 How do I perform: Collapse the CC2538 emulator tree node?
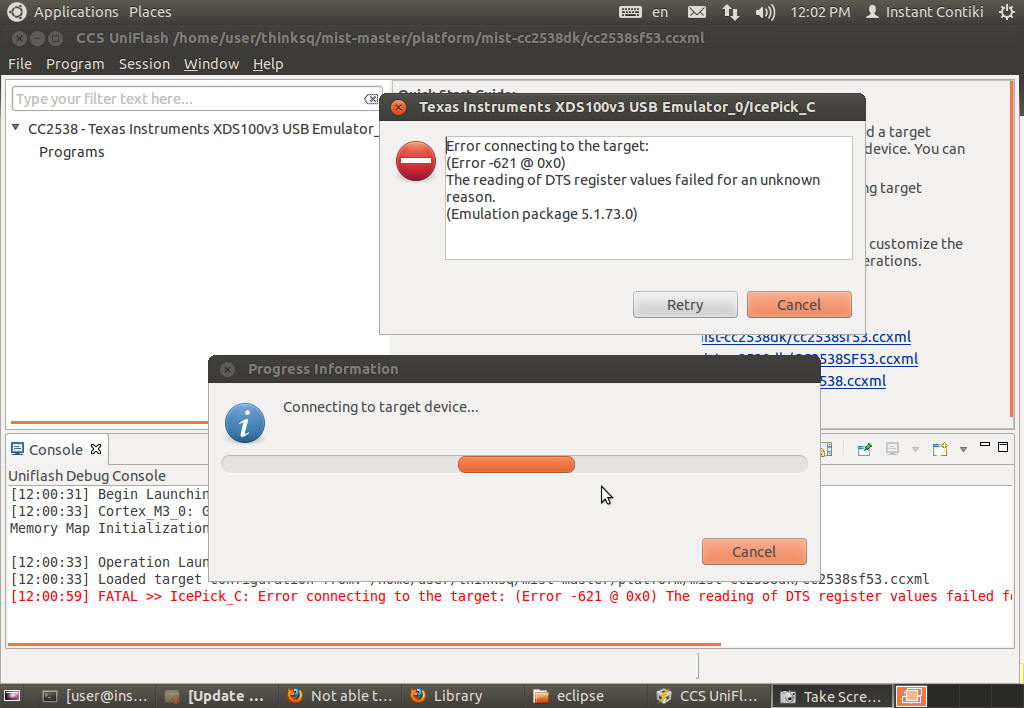pyautogui.click(x=16, y=128)
